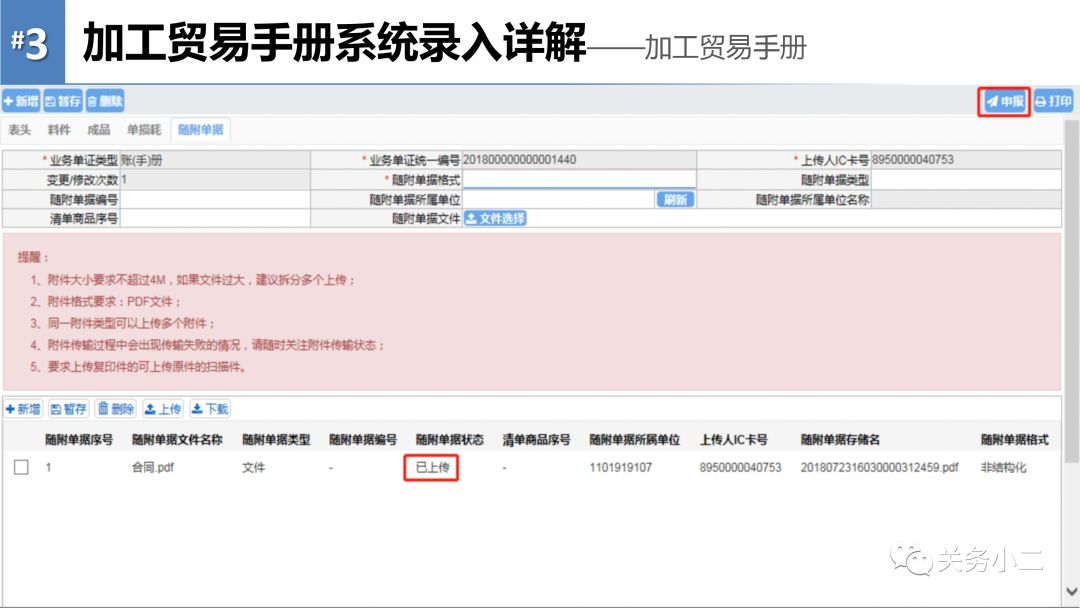Click the lower list 暂存 button
The height and width of the screenshot is (608, 1080).
coord(69,409)
